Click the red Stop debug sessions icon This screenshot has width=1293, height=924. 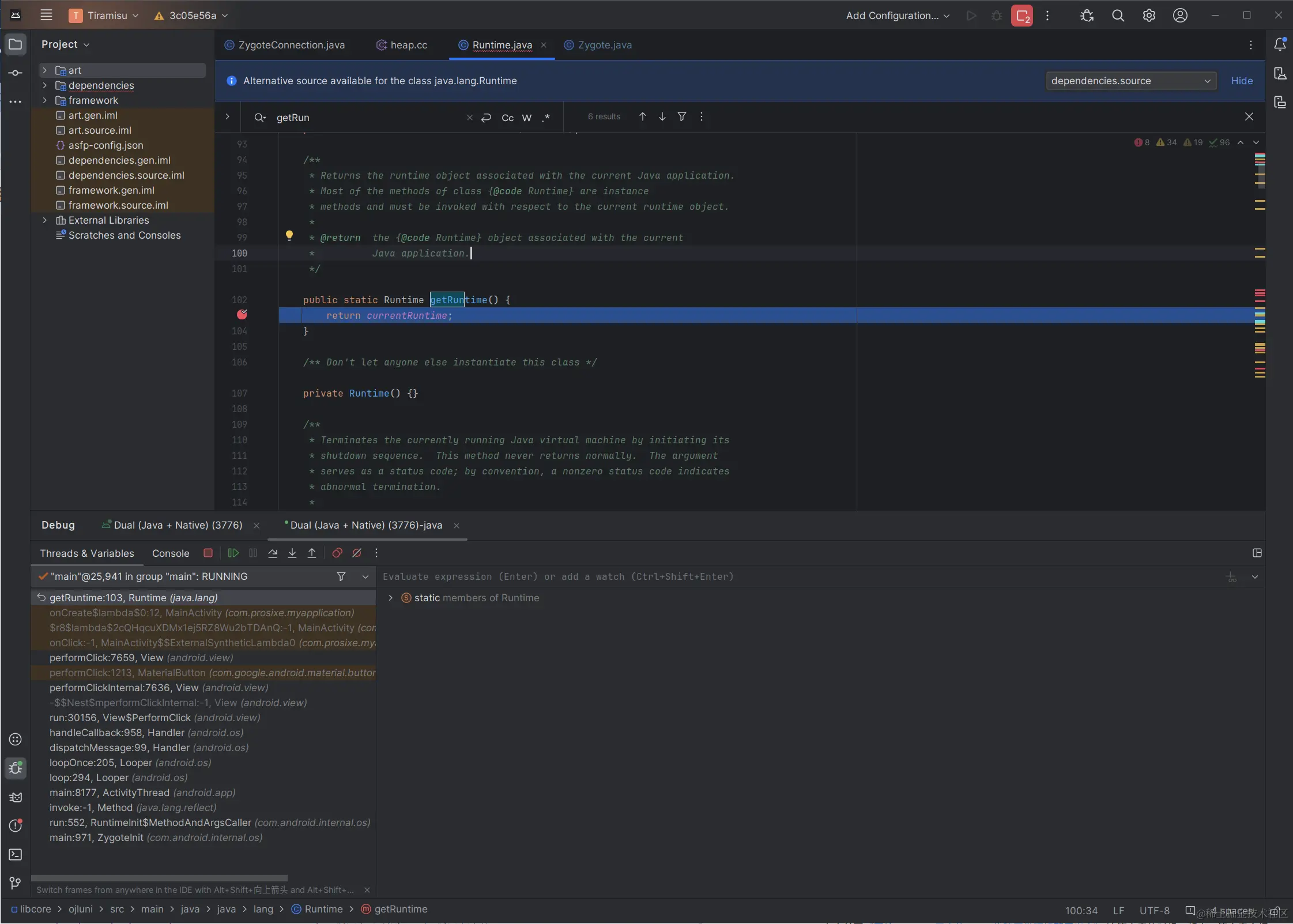pyautogui.click(x=1021, y=16)
